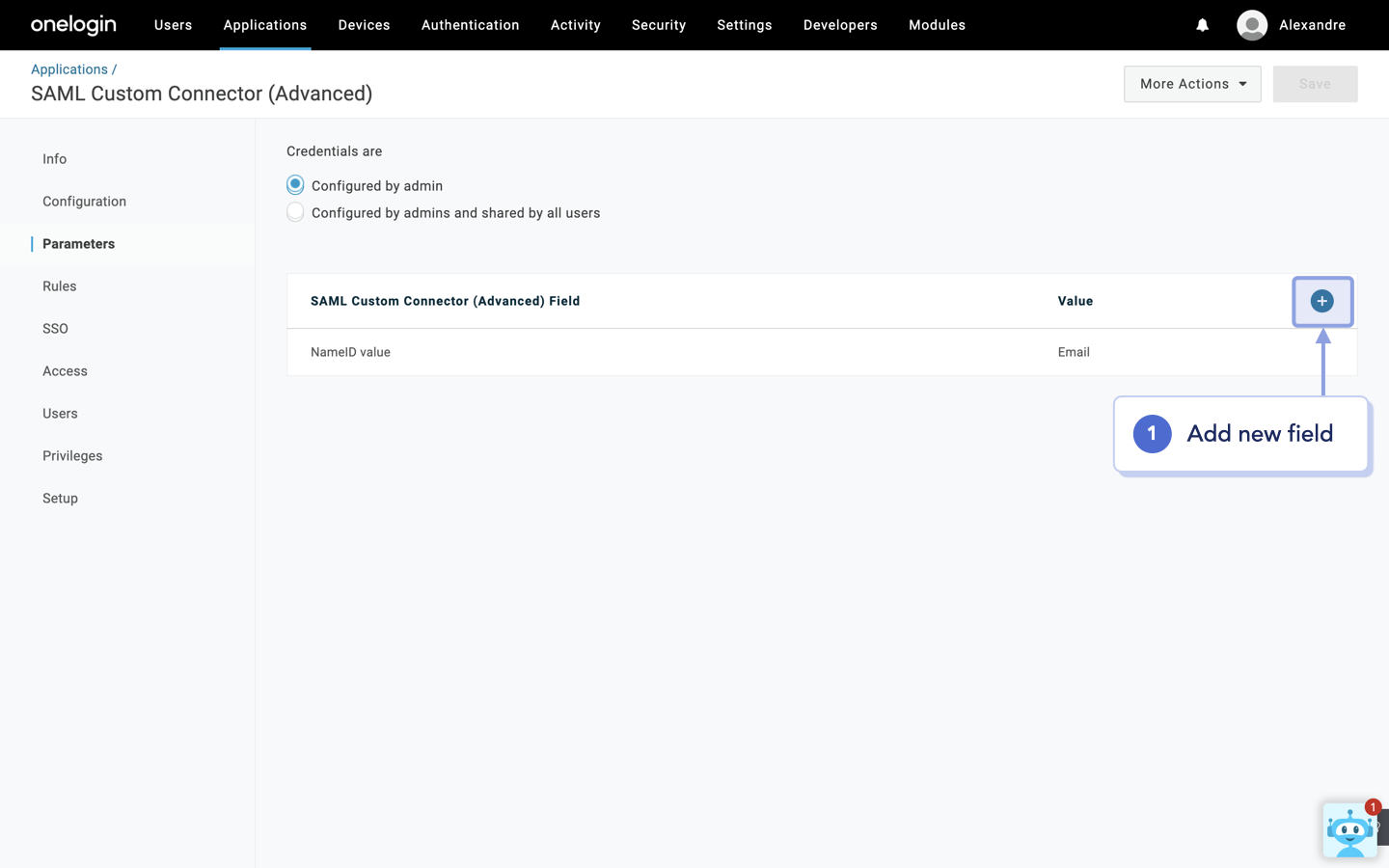Open the Security menu
This screenshot has width=1389, height=868.
(659, 25)
